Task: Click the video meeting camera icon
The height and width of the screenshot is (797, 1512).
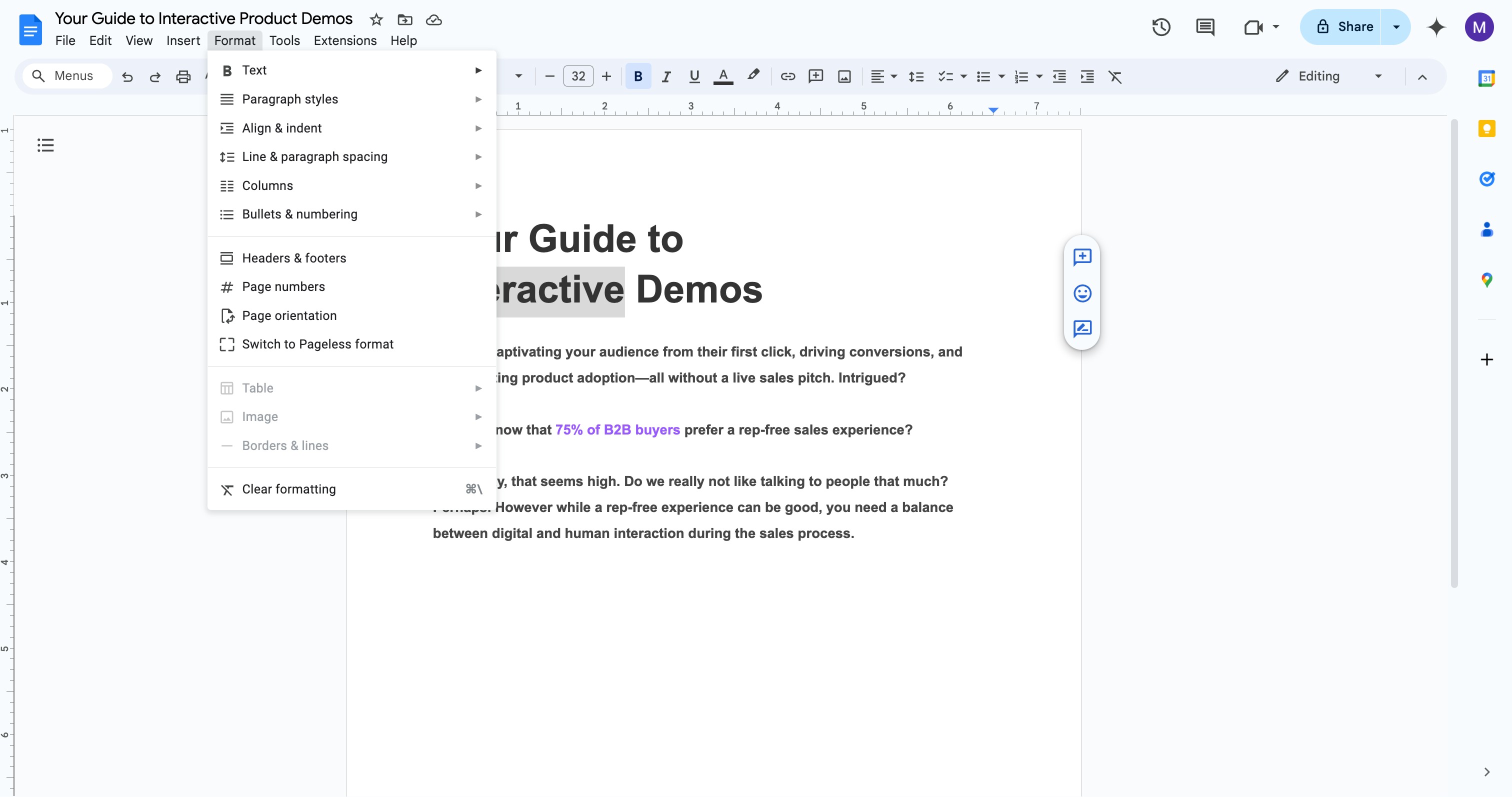Action: (x=1253, y=27)
